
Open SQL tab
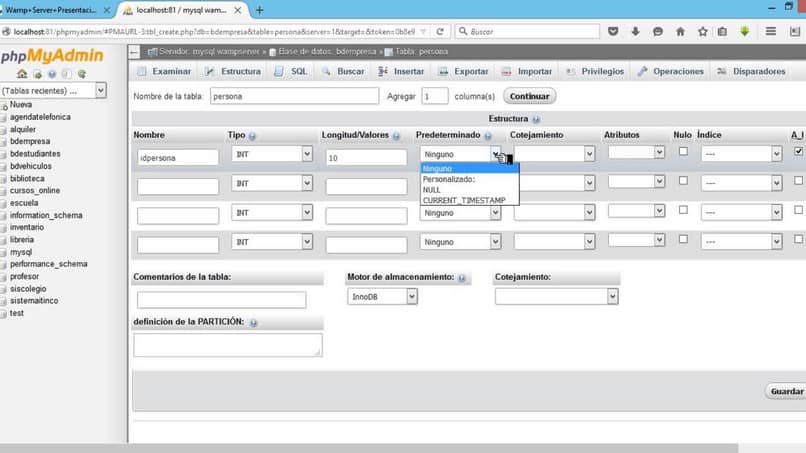click(x=291, y=71)
